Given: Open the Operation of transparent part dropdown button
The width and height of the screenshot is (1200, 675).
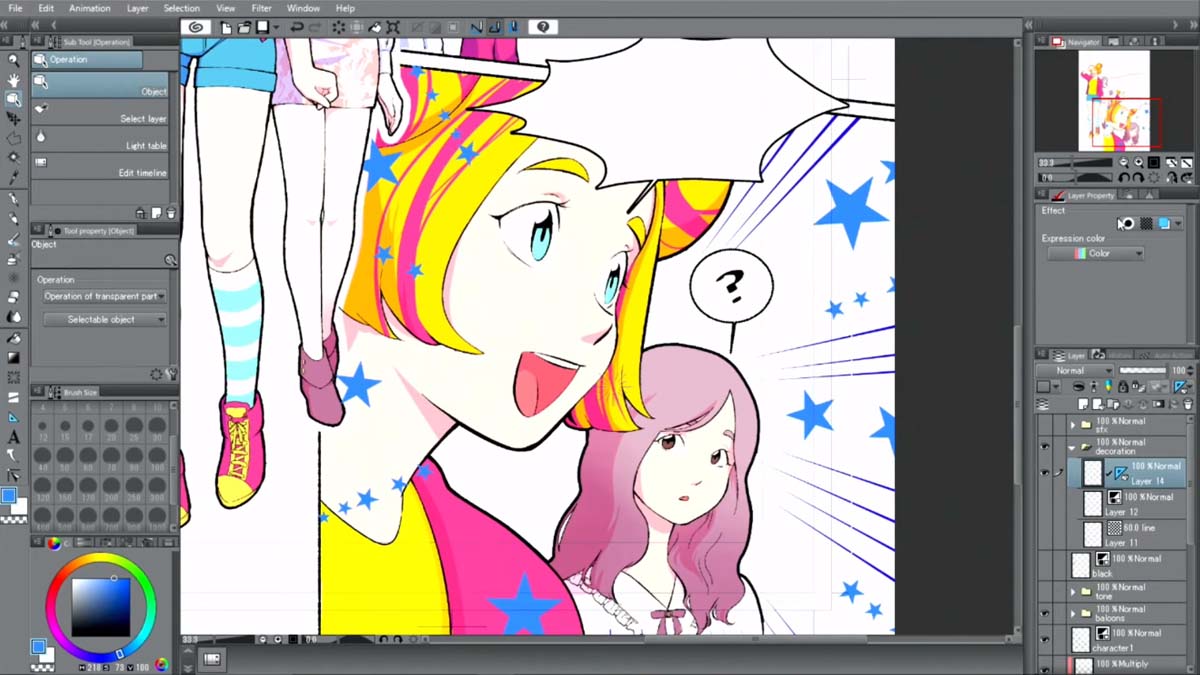Looking at the screenshot, I should click(x=104, y=296).
